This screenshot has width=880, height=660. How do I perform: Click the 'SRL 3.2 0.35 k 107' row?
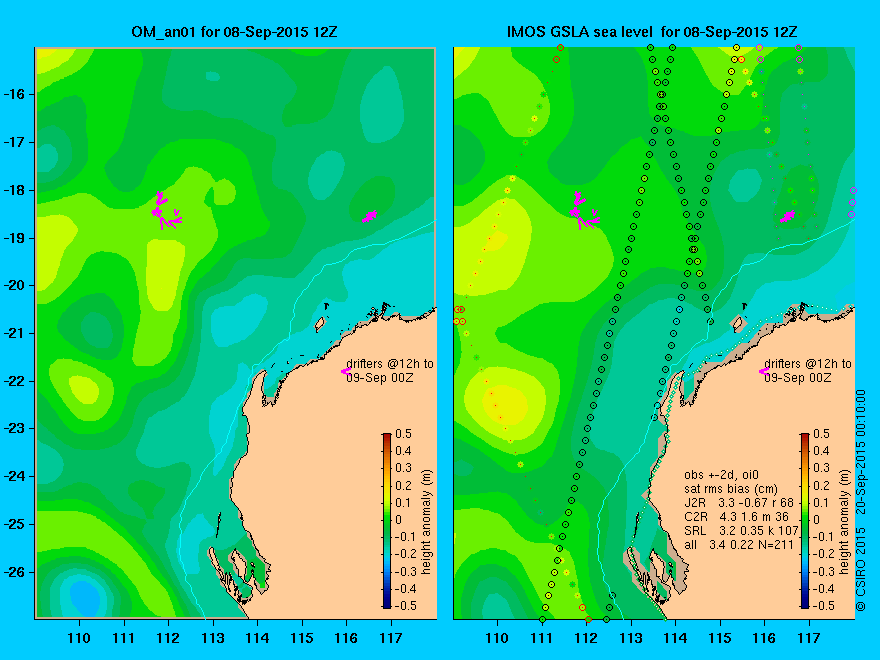pyautogui.click(x=741, y=530)
